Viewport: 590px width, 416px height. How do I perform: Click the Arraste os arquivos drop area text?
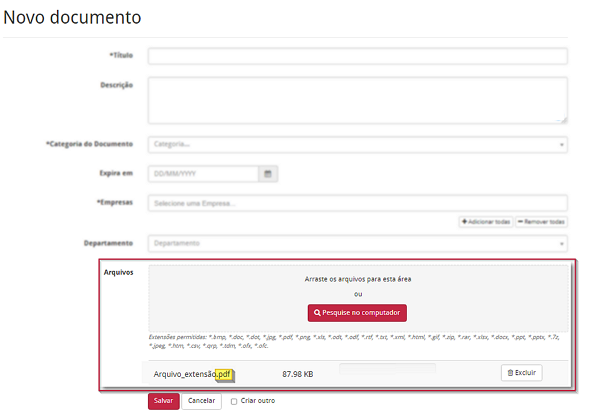[358, 279]
